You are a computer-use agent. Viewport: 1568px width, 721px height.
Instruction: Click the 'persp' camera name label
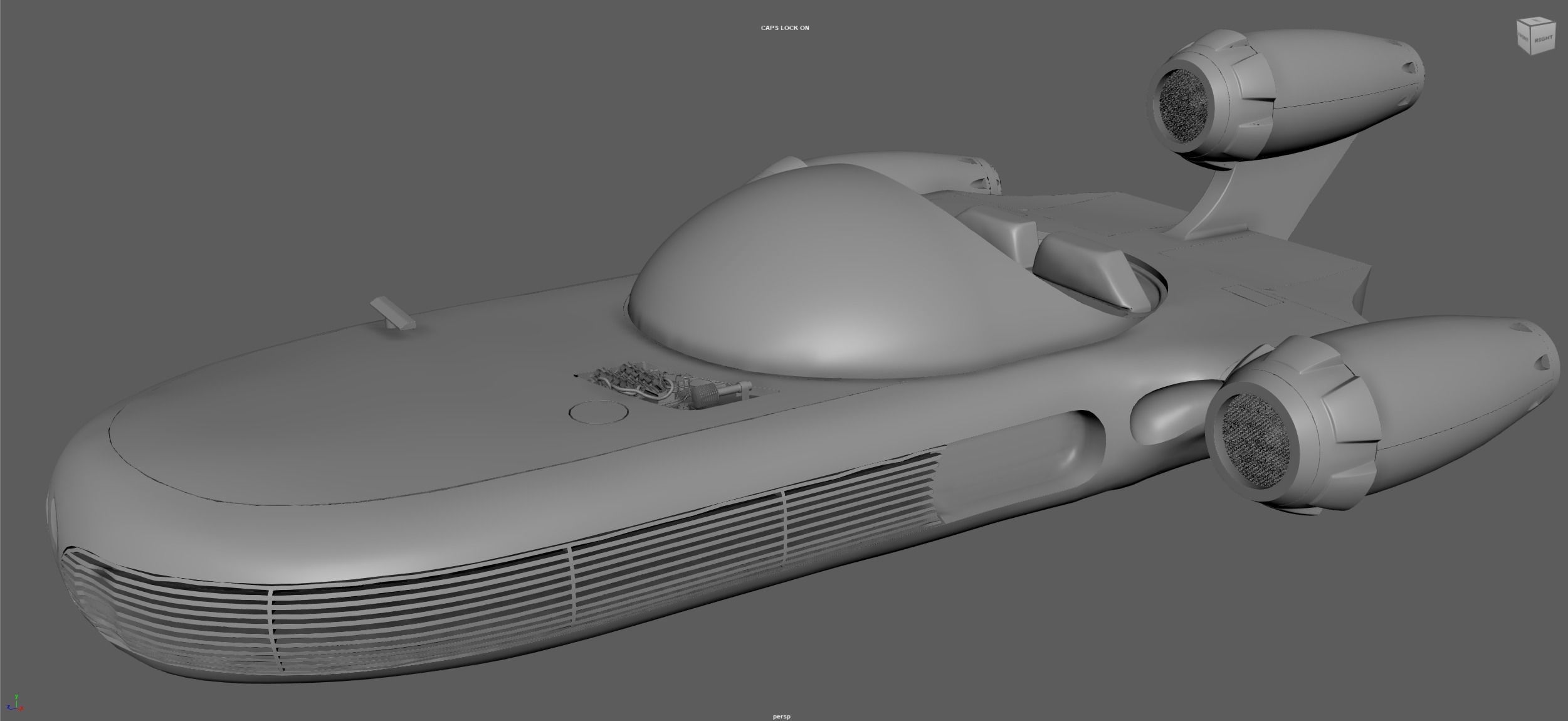click(x=782, y=716)
